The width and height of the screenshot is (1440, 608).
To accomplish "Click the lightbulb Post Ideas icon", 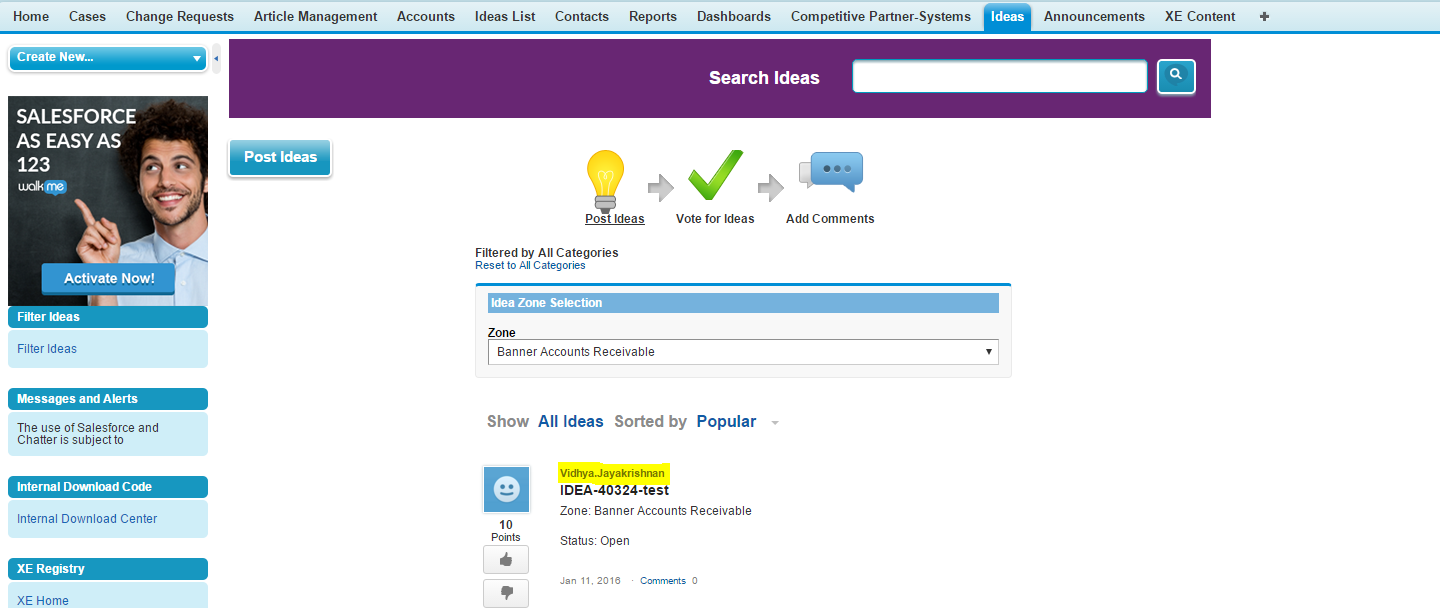I will point(605,177).
